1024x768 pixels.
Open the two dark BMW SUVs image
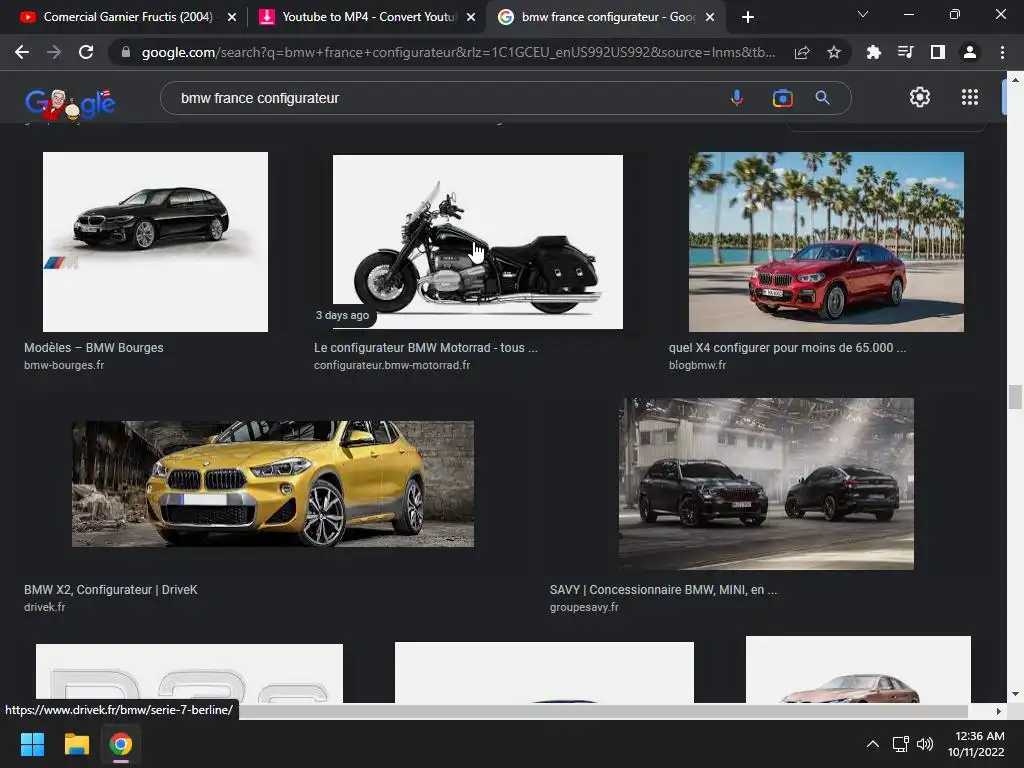766,484
